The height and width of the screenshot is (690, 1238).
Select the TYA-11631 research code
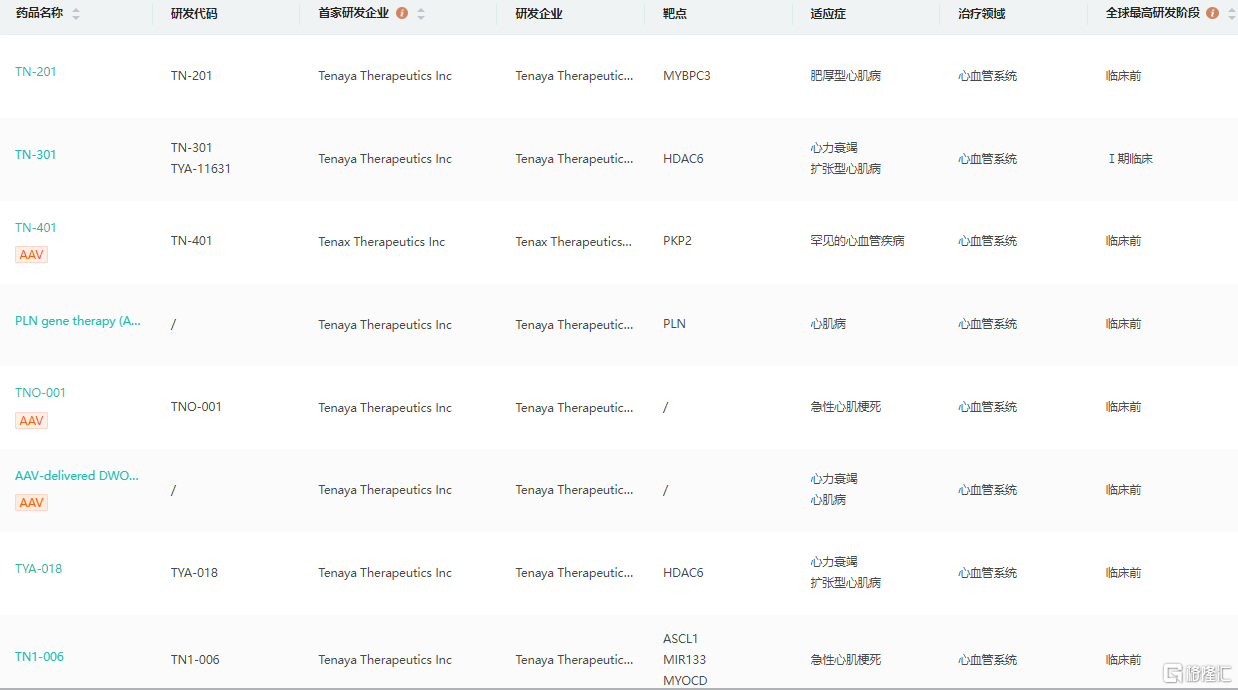pos(201,169)
